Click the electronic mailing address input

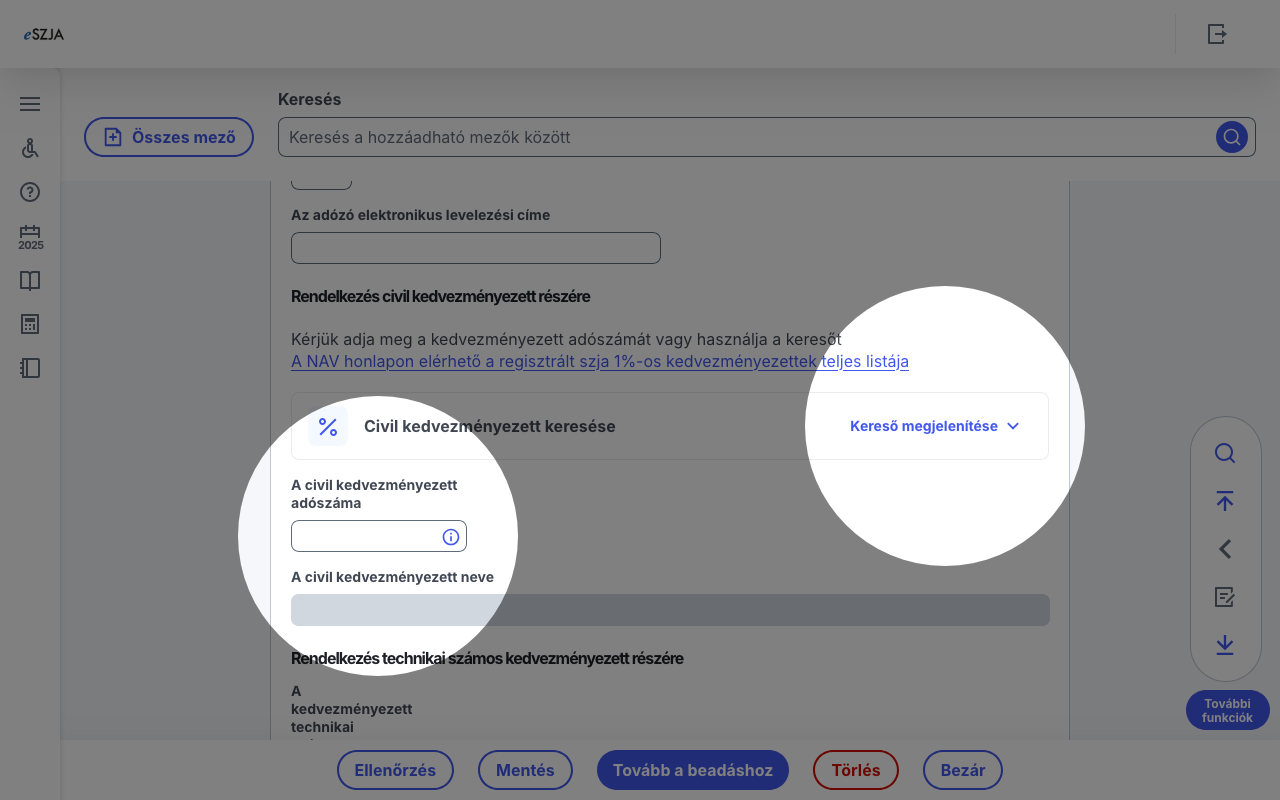475,248
